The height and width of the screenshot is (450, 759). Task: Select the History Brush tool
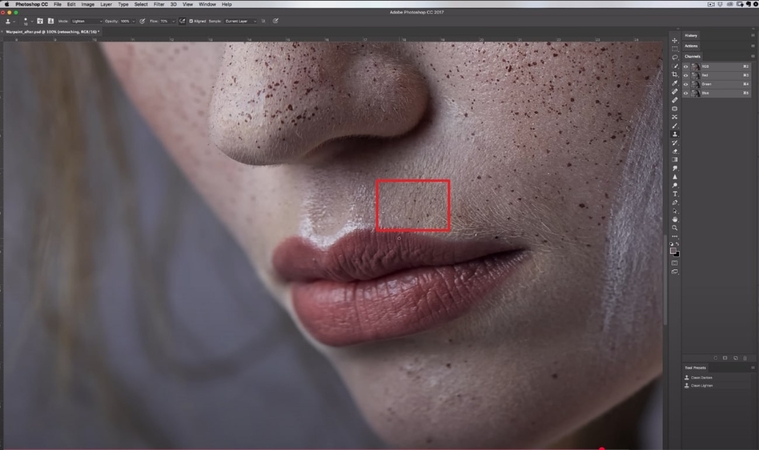(x=675, y=143)
